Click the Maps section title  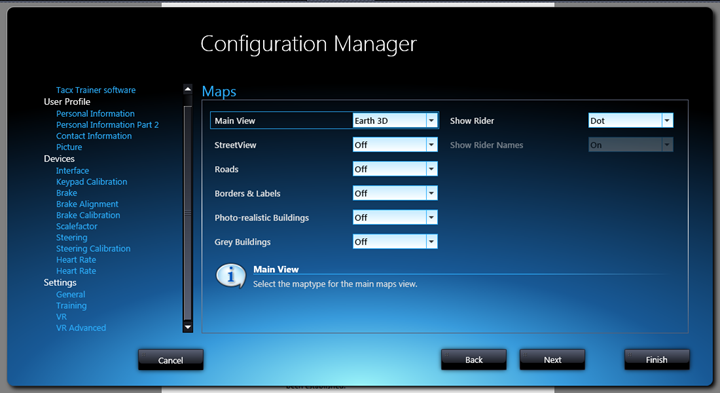(x=219, y=91)
